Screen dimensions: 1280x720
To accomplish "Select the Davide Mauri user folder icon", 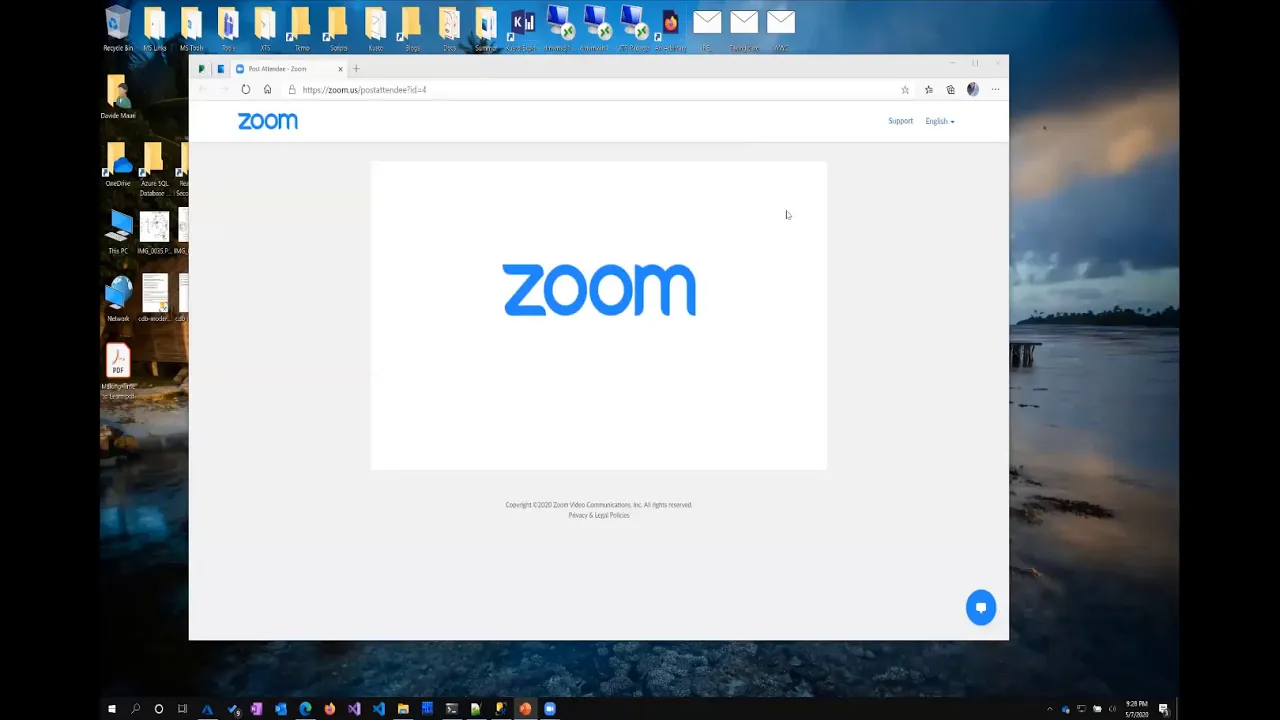I will pyautogui.click(x=118, y=97).
